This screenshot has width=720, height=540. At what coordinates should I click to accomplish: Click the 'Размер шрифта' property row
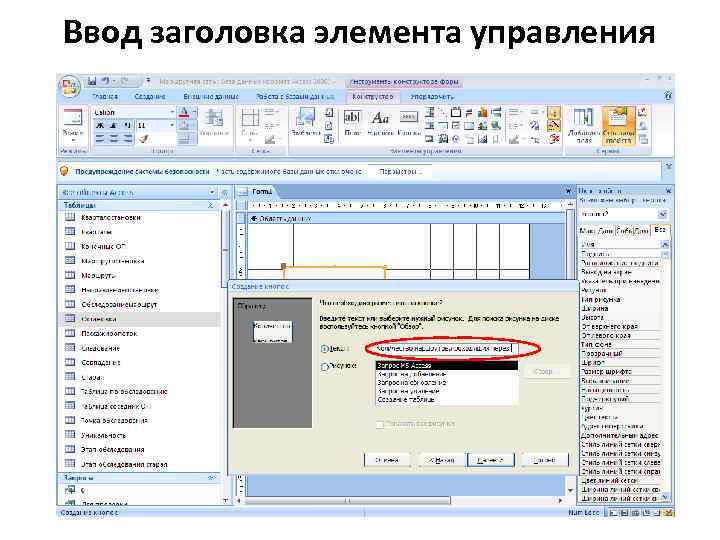[620, 371]
